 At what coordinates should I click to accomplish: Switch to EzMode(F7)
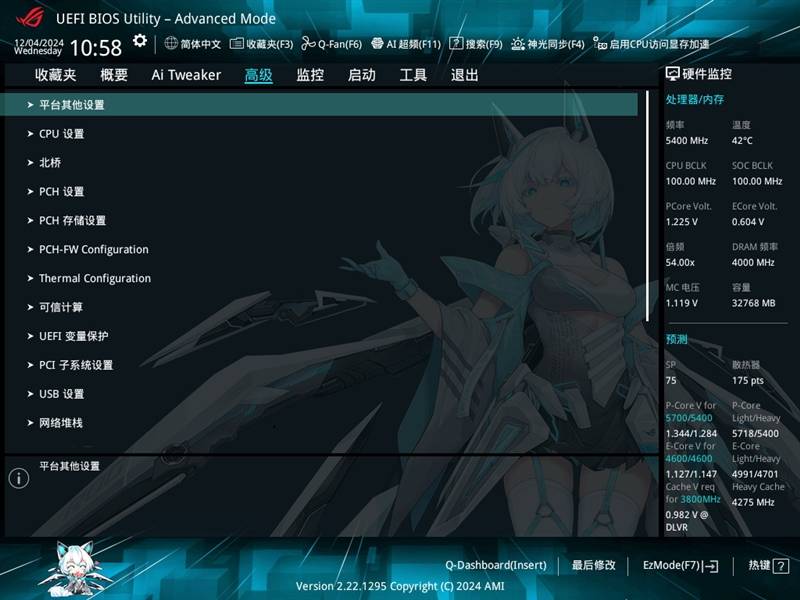tap(680, 566)
